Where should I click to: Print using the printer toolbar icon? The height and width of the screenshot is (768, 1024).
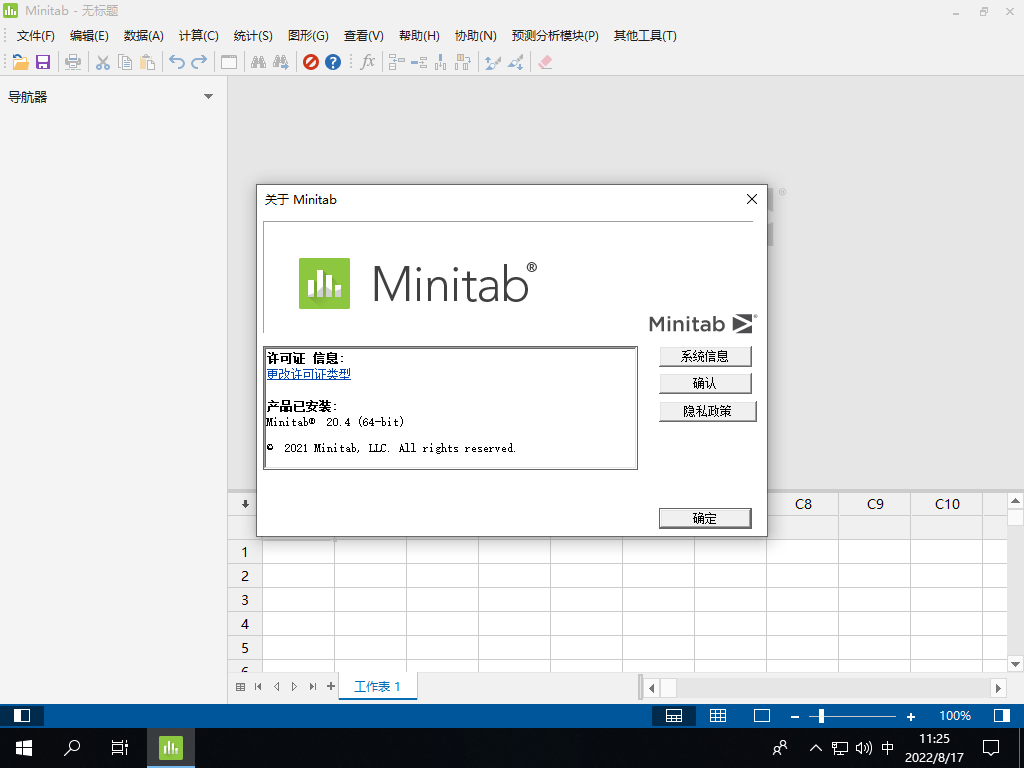coord(73,62)
